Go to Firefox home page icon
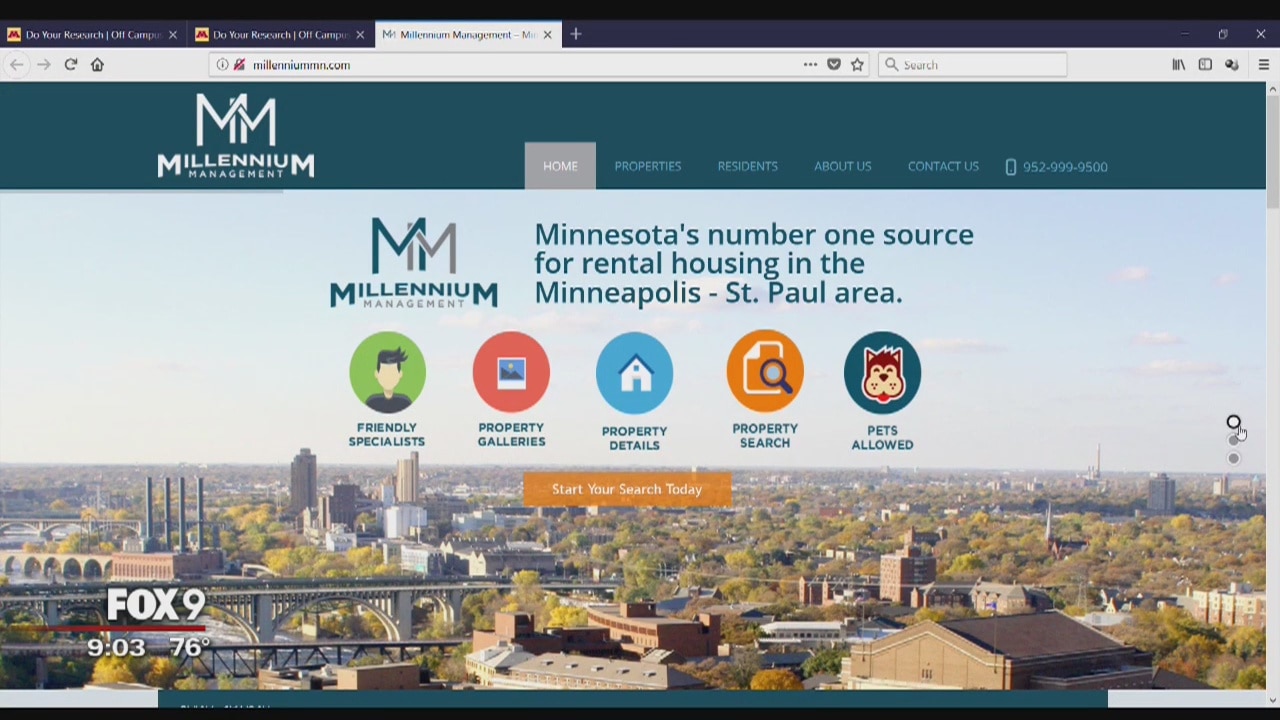Screen dimensions: 1280x720 [x=97, y=64]
